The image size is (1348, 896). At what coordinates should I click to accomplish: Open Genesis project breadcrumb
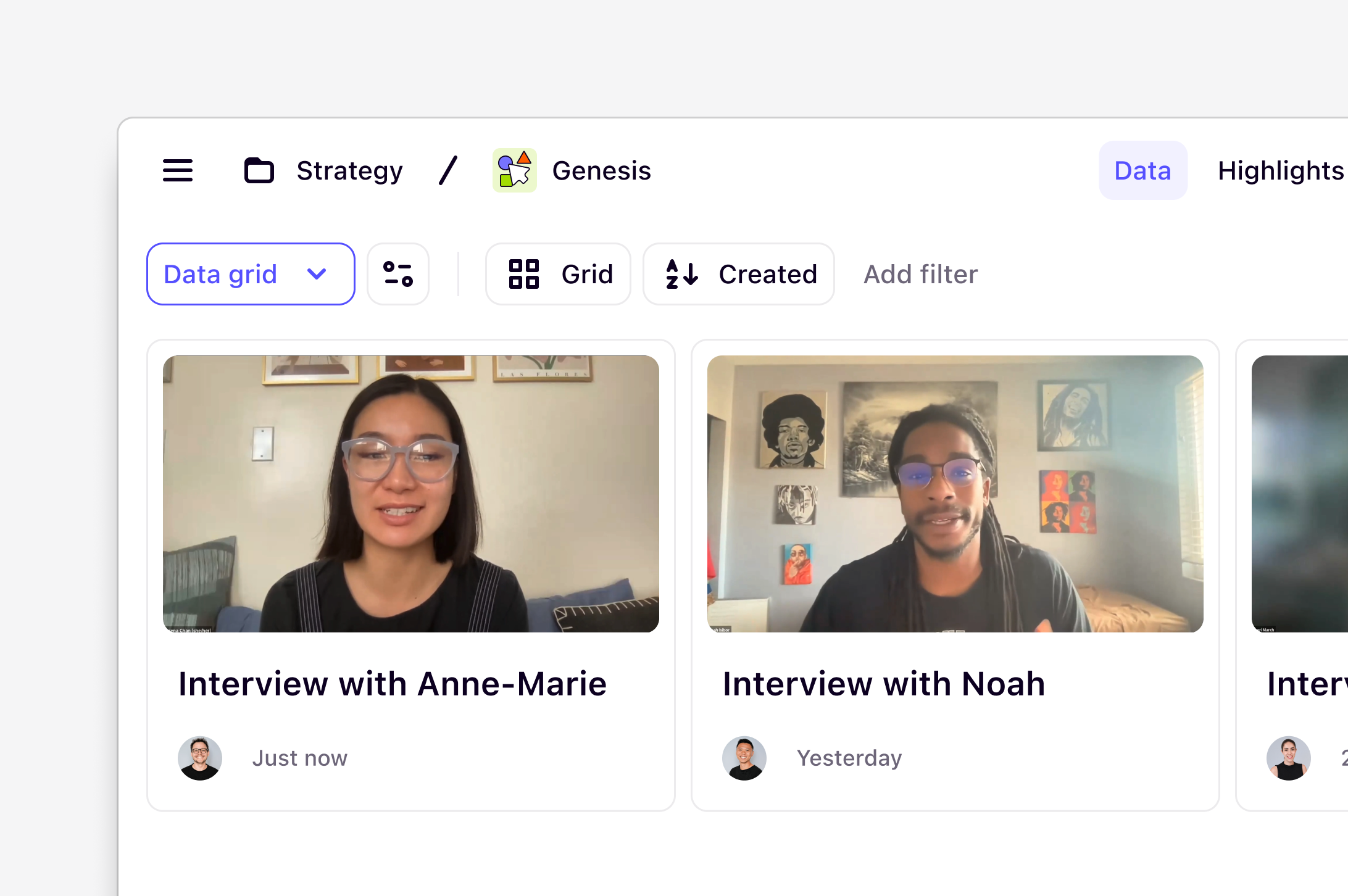coord(601,170)
